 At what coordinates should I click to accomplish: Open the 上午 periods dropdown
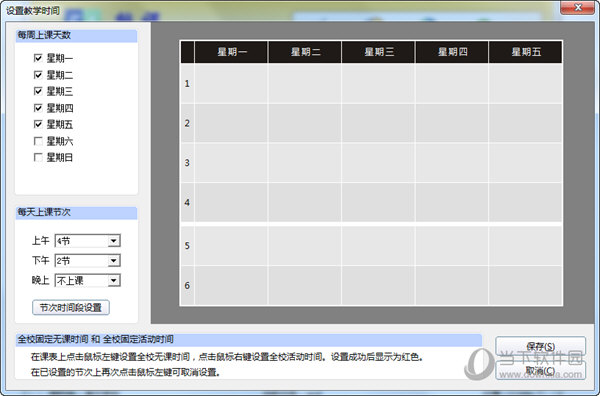(x=88, y=241)
